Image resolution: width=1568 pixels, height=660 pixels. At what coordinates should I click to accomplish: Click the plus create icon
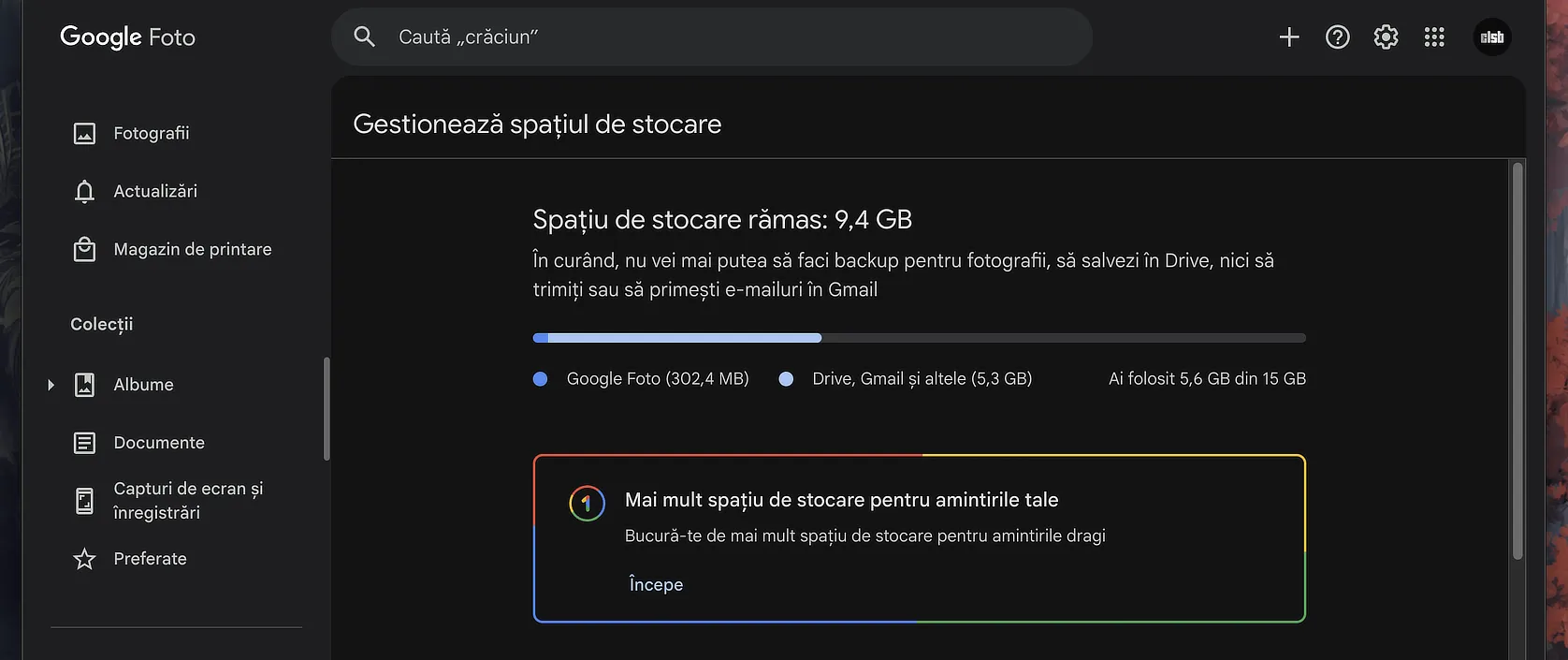click(x=1289, y=37)
